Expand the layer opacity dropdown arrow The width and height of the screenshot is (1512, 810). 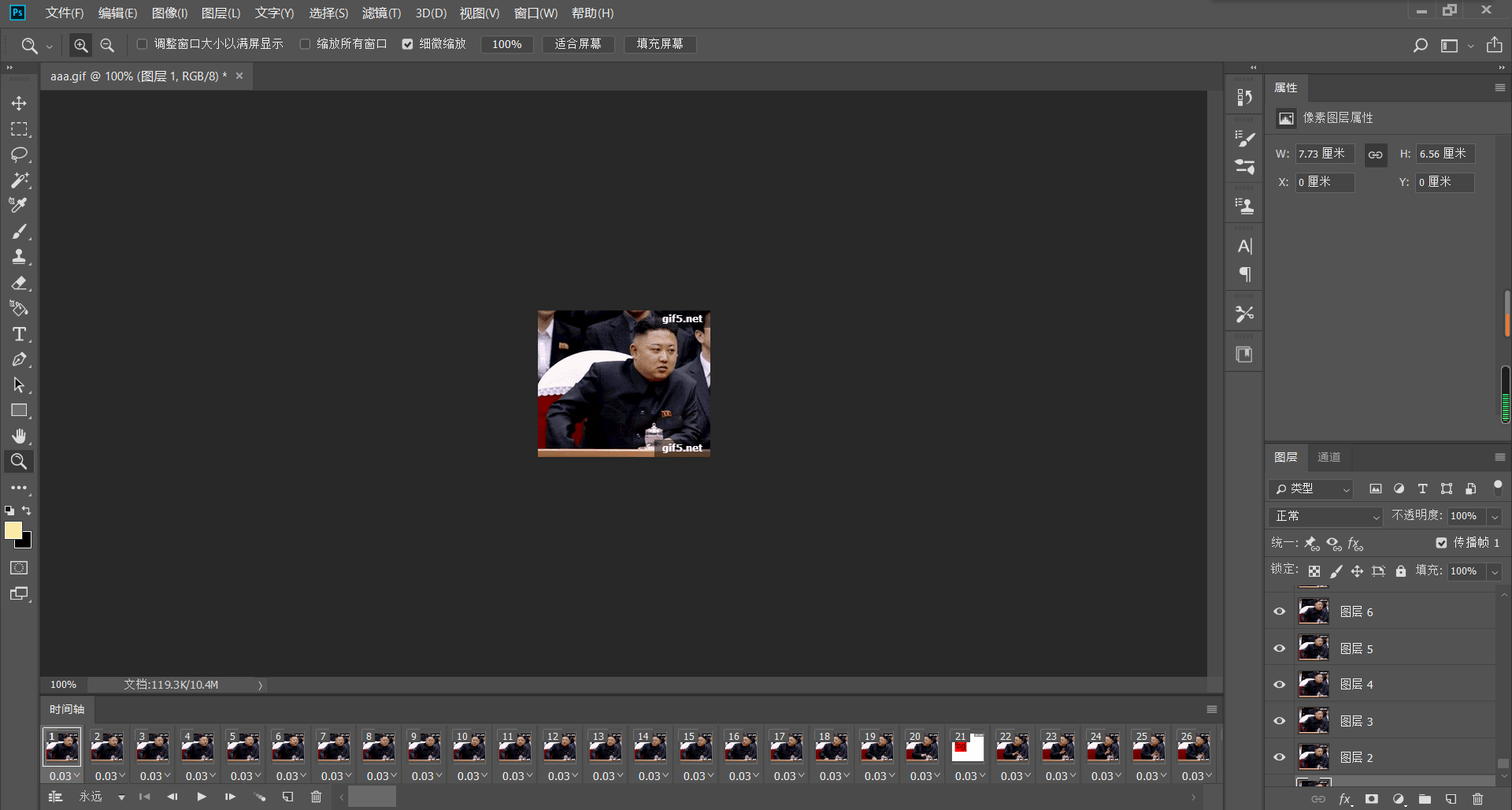point(1494,516)
